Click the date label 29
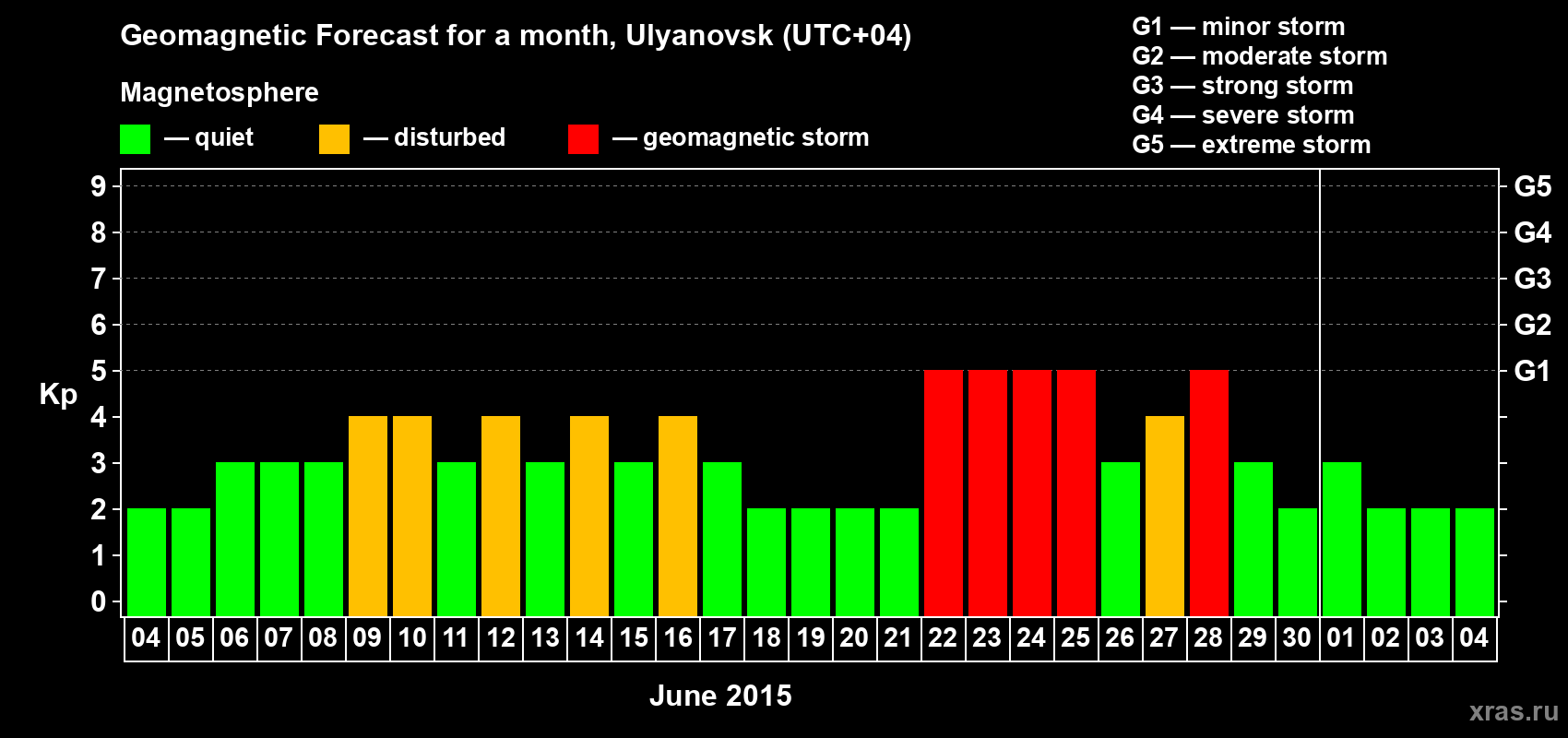The height and width of the screenshot is (738, 1568). click(1253, 638)
